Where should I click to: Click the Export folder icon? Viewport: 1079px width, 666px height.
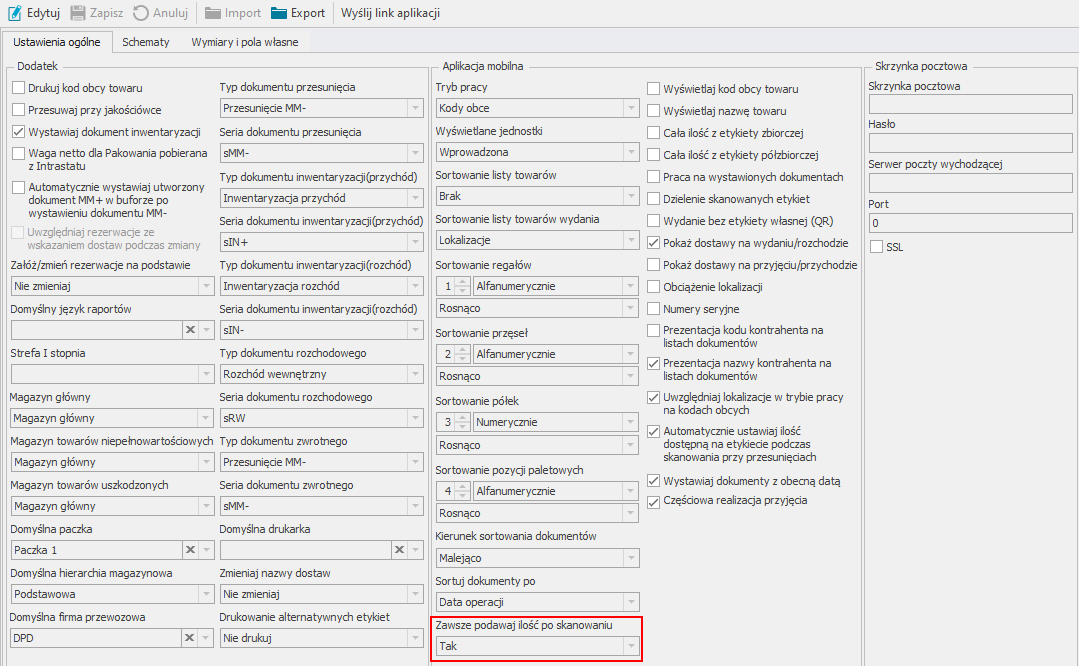point(277,13)
